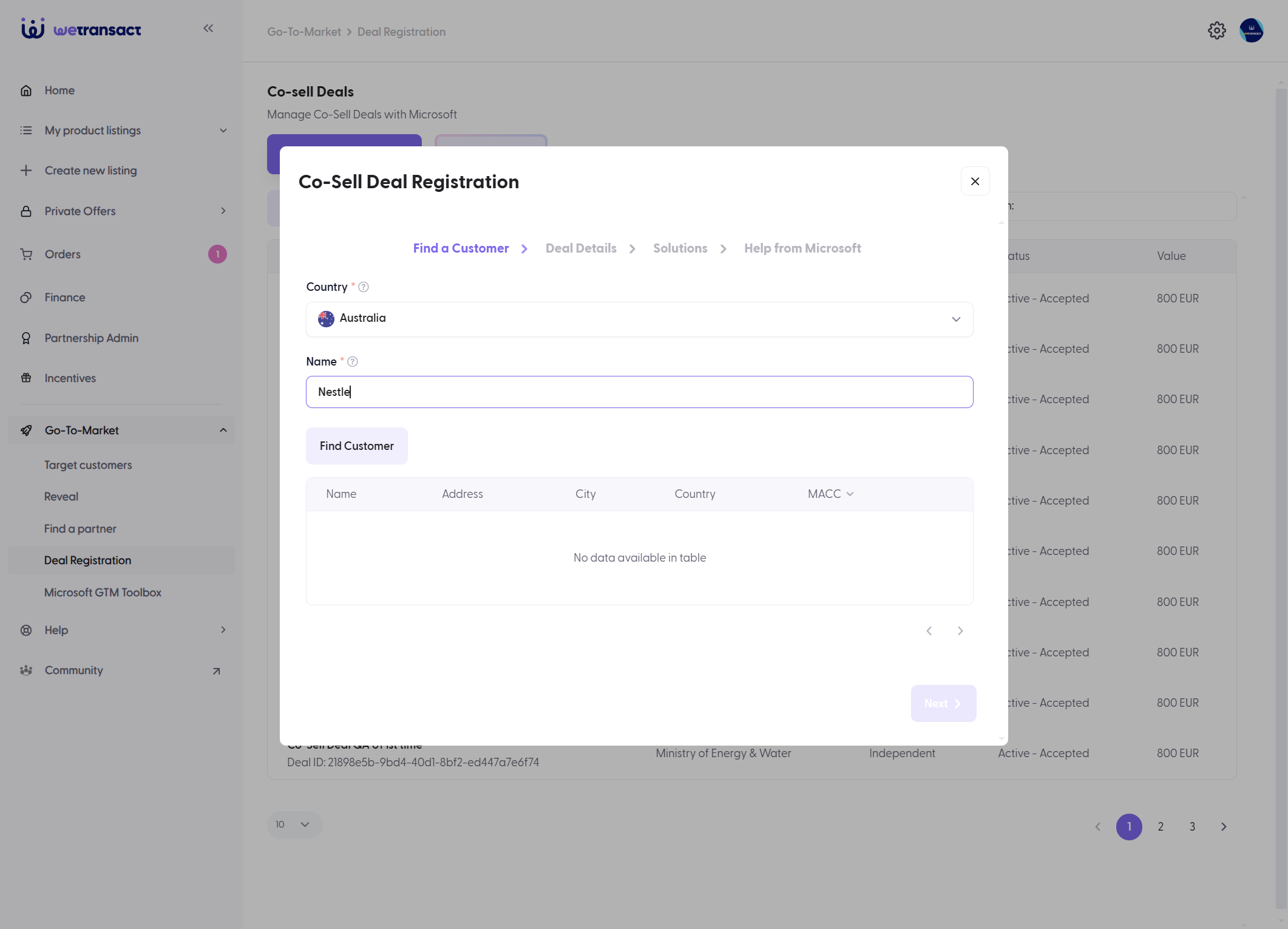The height and width of the screenshot is (929, 1288).
Task: Click the Next button in dialog
Action: point(944,703)
